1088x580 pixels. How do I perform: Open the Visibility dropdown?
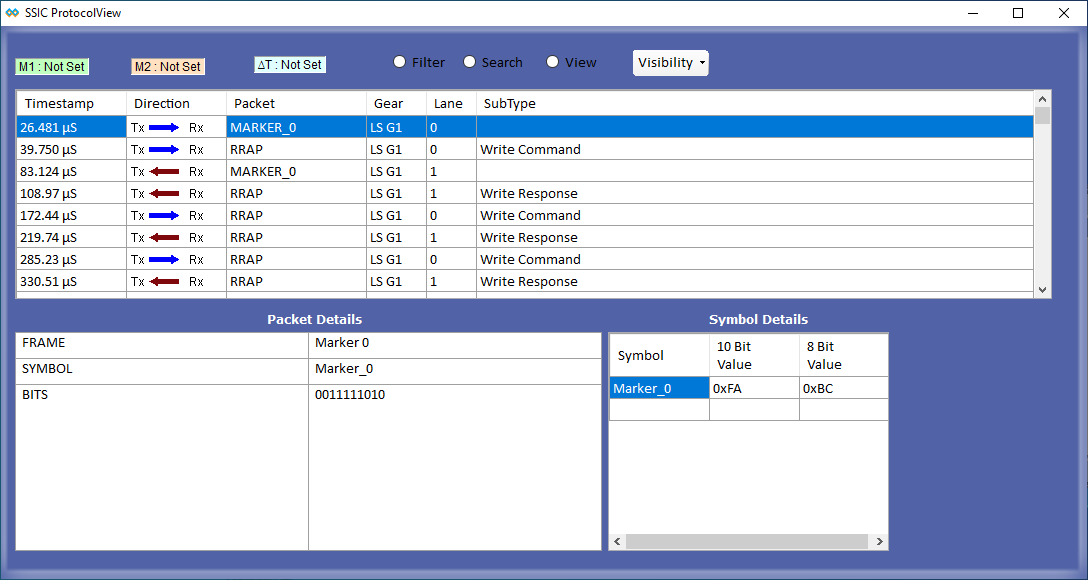point(671,63)
